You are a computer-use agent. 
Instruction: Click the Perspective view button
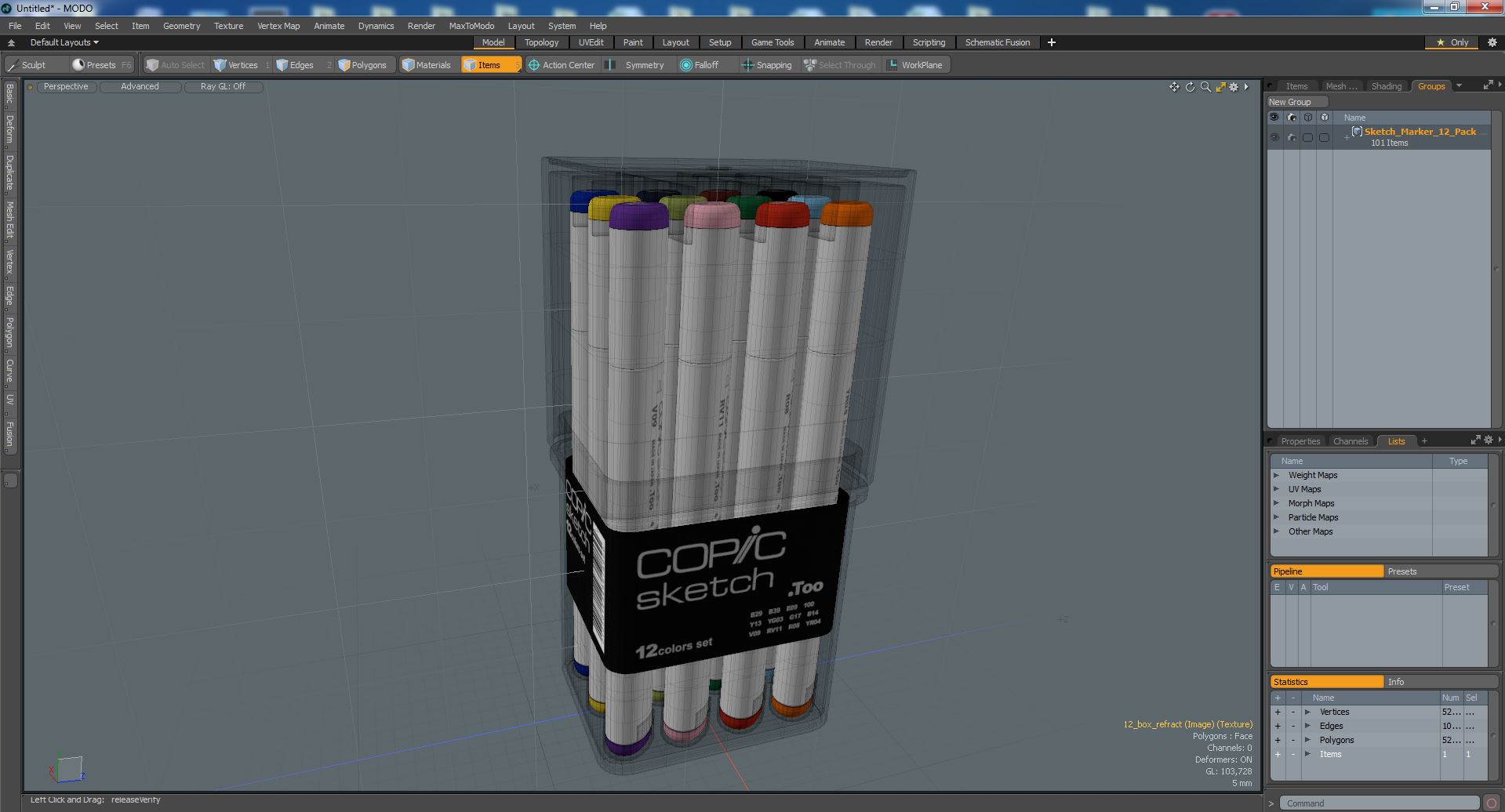66,86
